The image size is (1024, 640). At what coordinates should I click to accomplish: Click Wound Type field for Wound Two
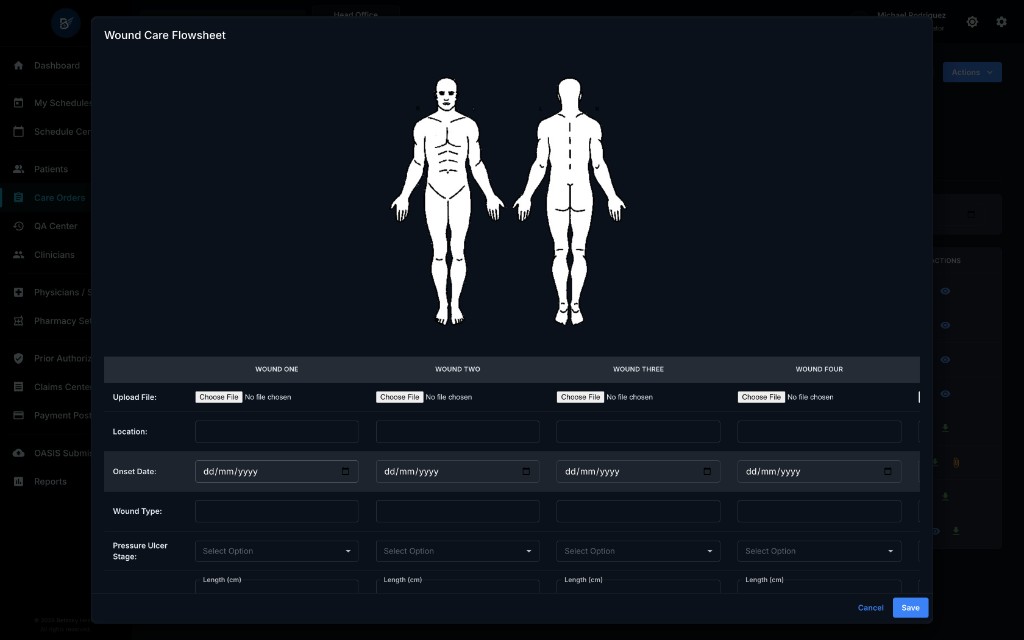(x=457, y=511)
